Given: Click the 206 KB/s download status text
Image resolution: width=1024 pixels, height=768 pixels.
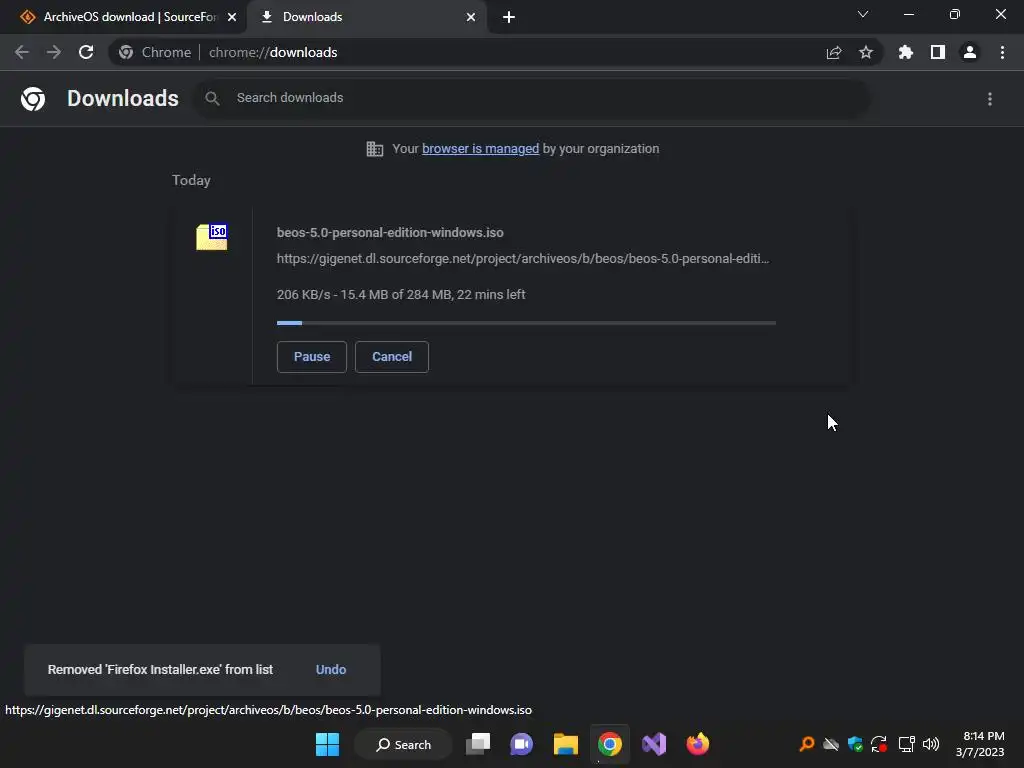Looking at the screenshot, I should (x=401, y=295).
